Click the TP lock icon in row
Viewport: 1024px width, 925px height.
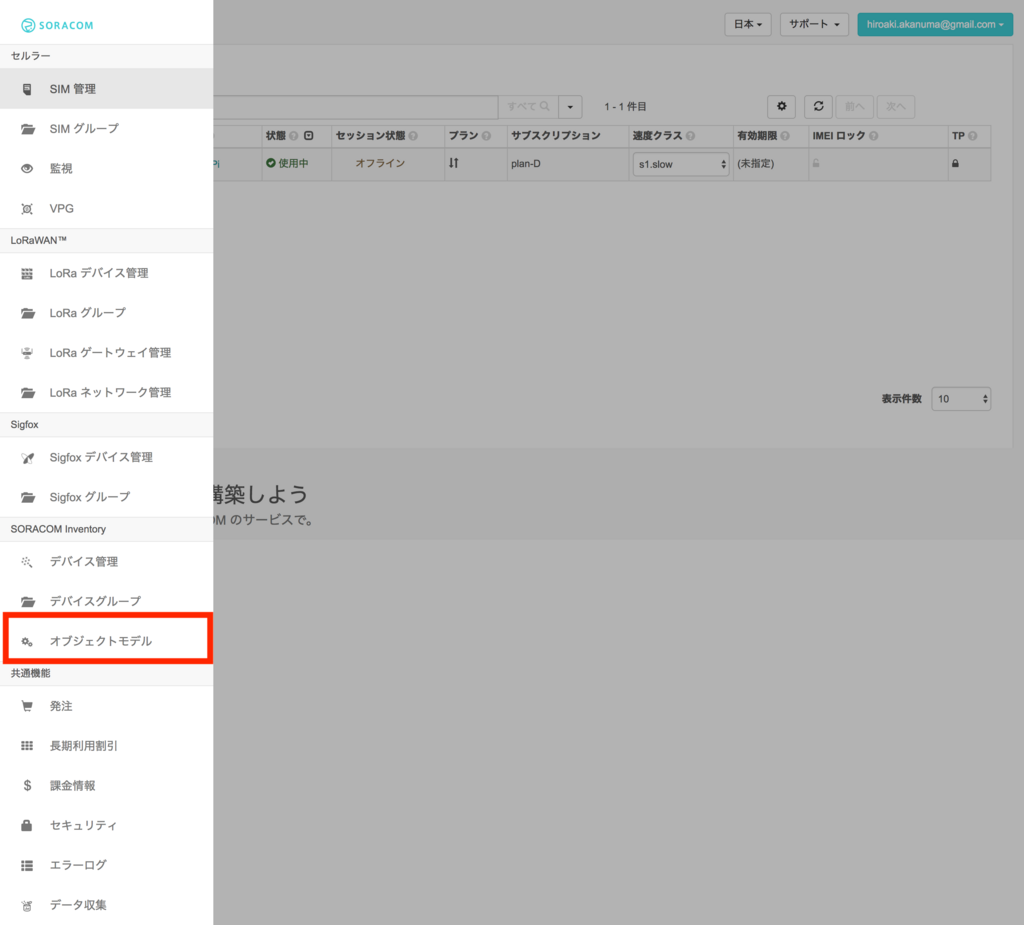(x=955, y=163)
